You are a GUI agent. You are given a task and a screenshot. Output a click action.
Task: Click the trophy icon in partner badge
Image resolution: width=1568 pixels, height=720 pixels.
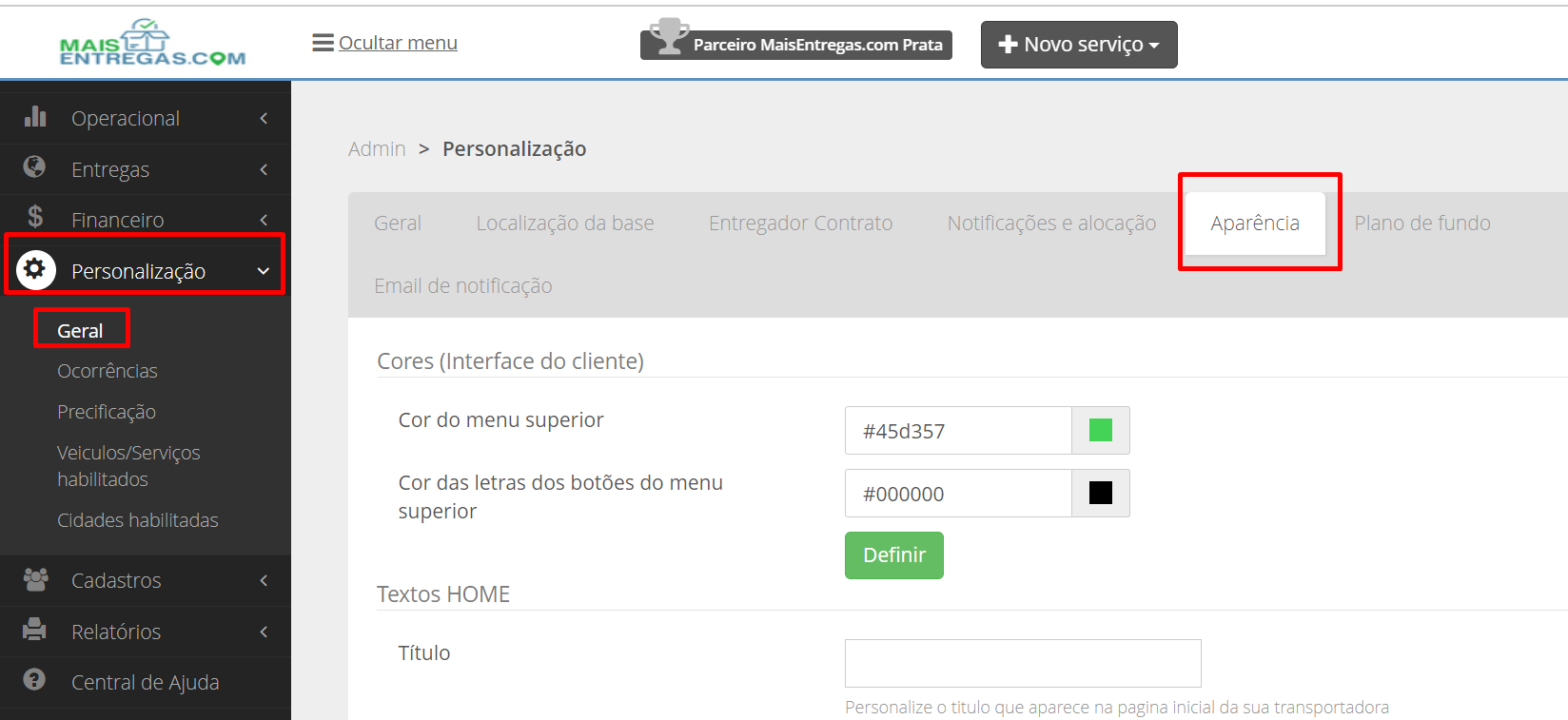point(669,37)
